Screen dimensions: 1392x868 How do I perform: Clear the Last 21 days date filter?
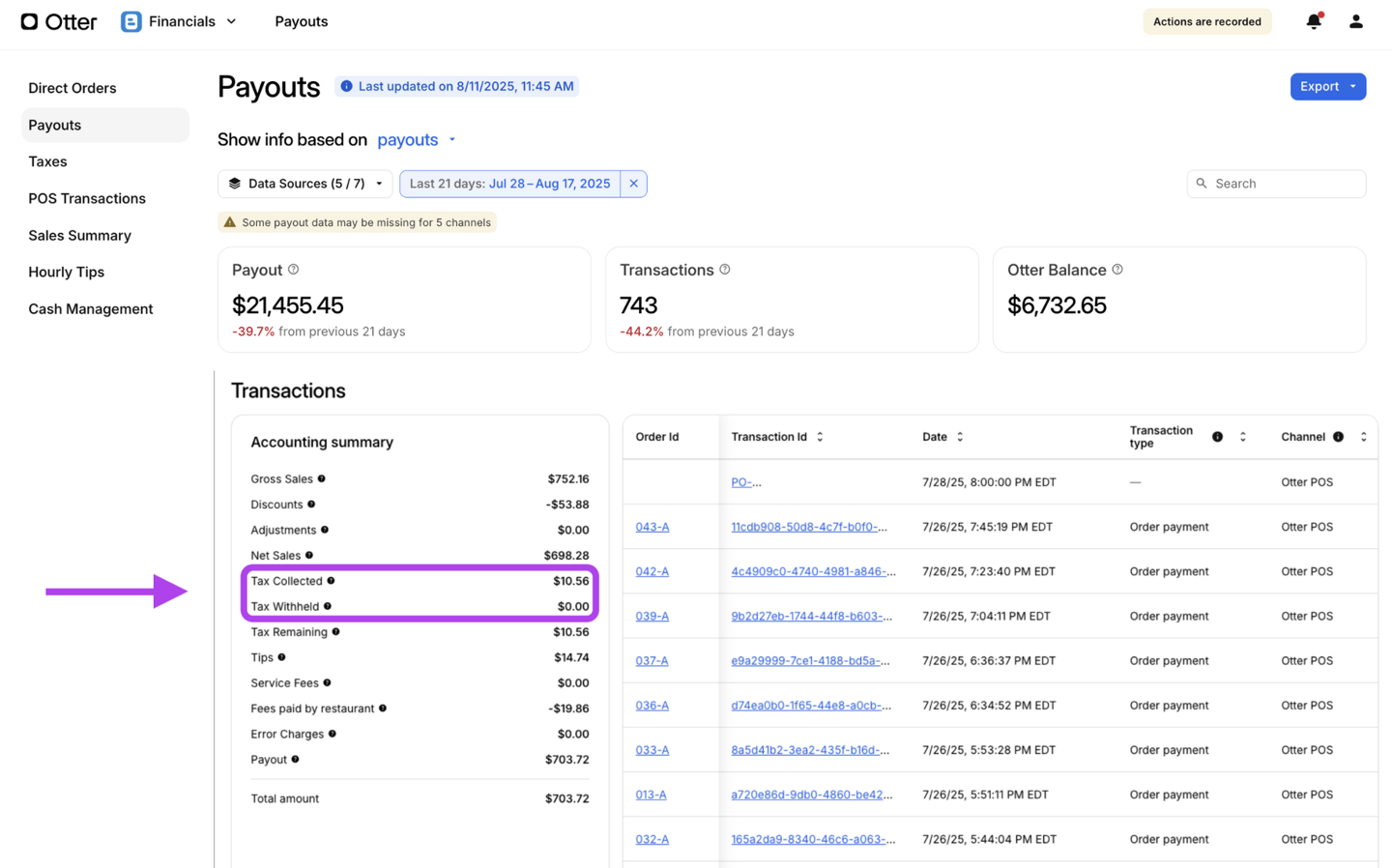coord(633,184)
